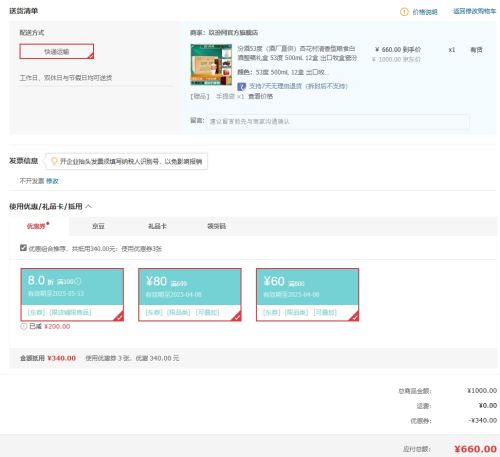Click the 送货清单 heading

pyautogui.click(x=23, y=11)
